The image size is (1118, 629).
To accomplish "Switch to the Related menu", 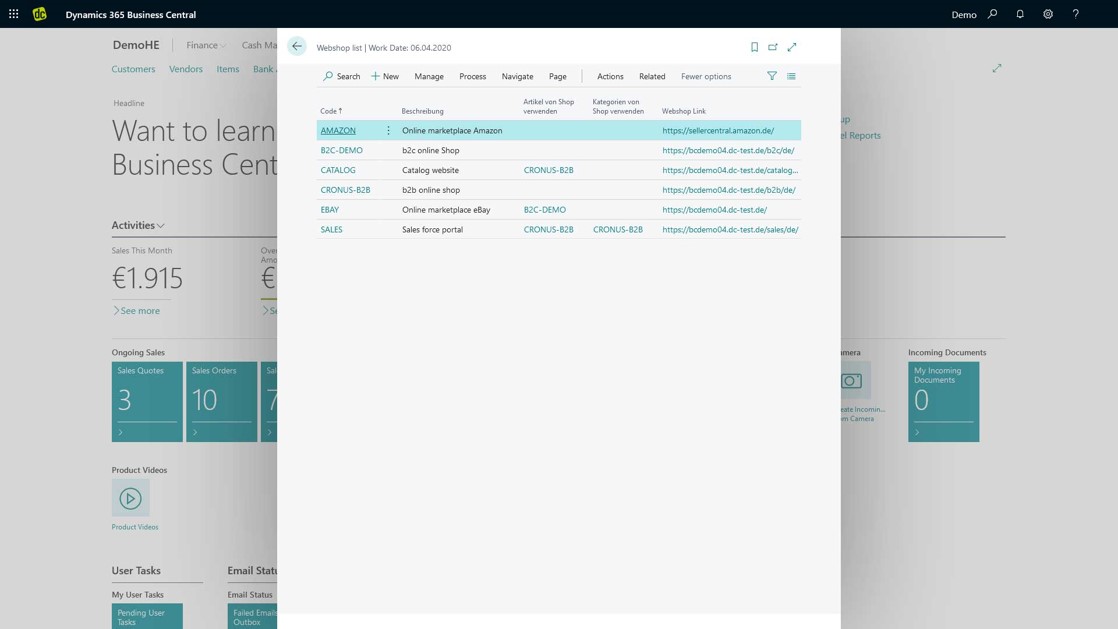I will (652, 75).
